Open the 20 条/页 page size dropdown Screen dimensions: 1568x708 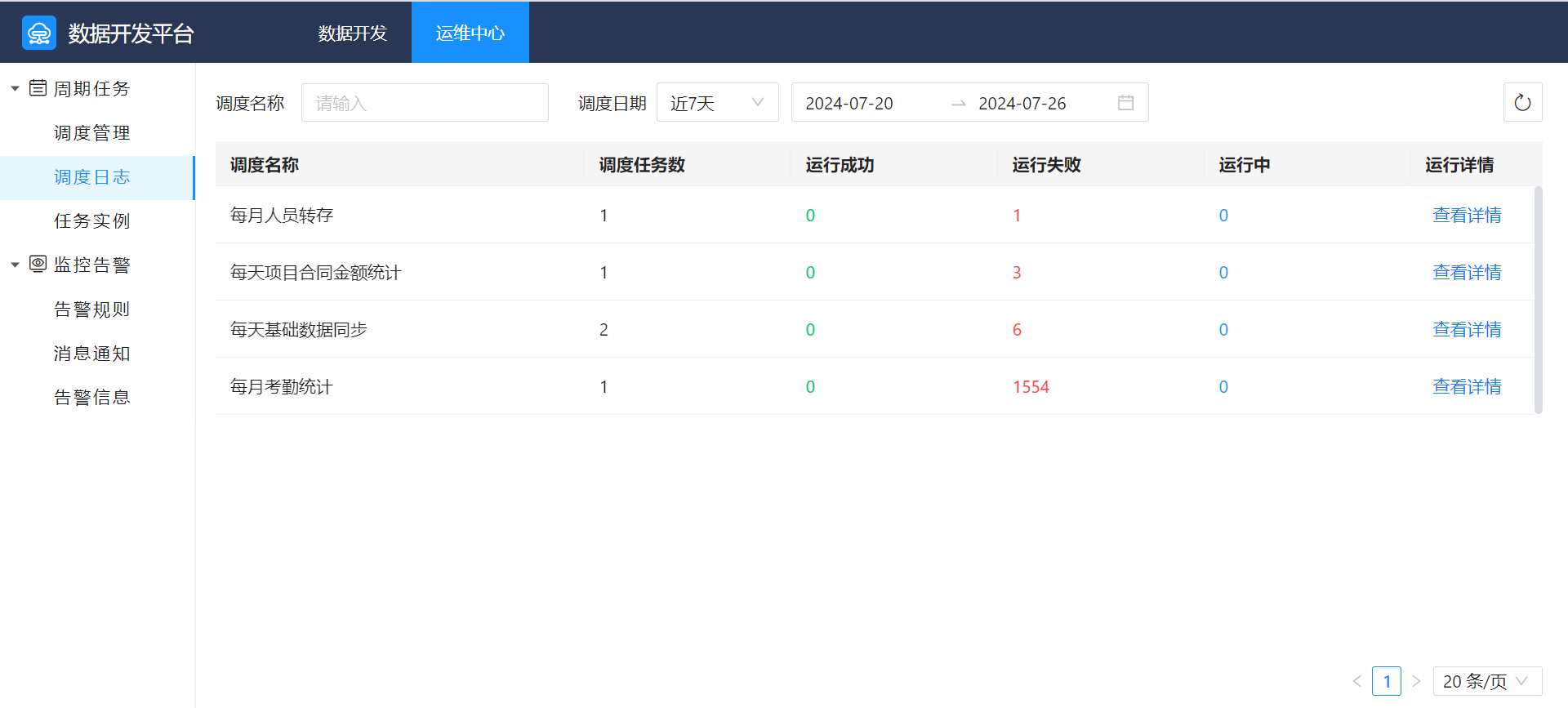click(x=1486, y=681)
